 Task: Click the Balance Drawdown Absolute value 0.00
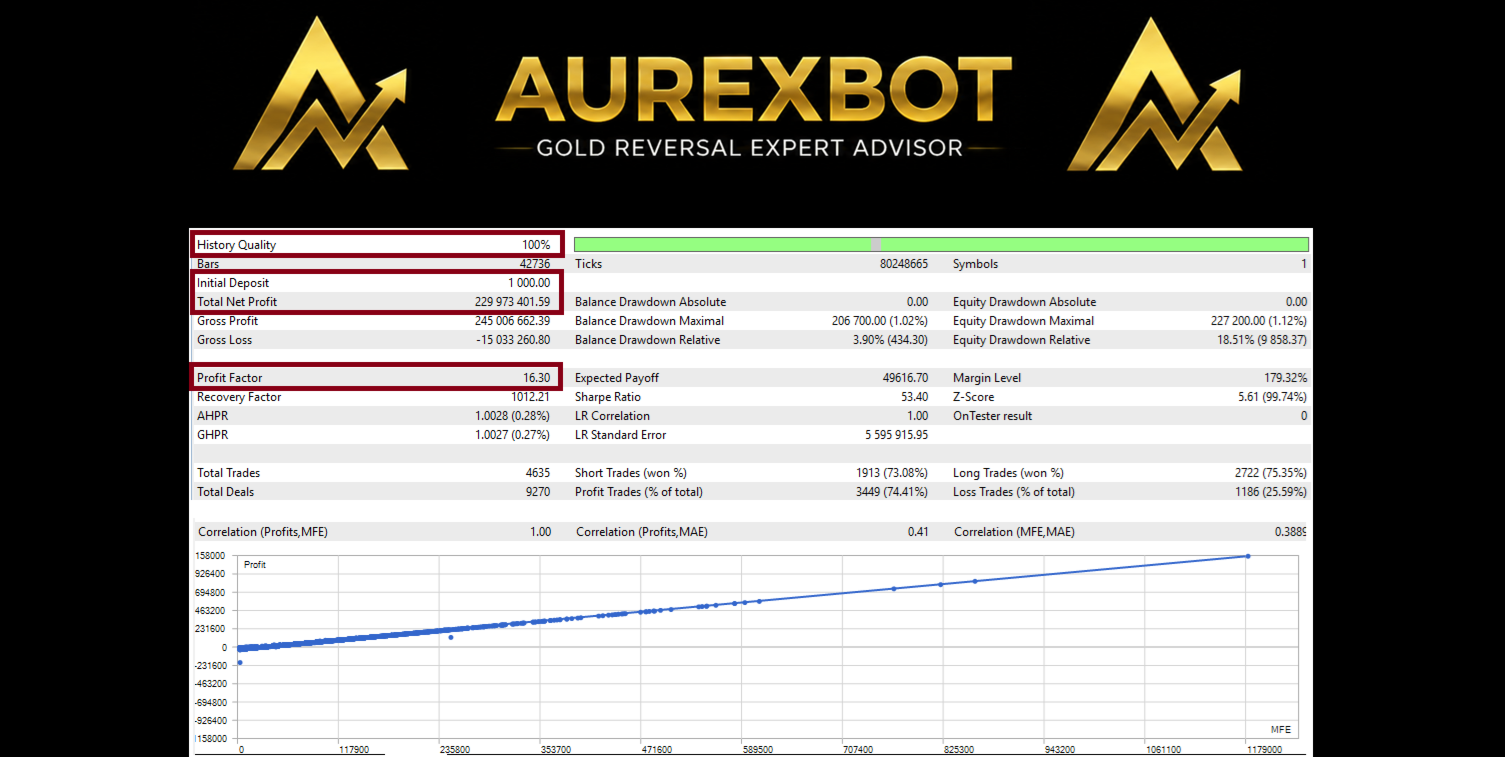[917, 302]
